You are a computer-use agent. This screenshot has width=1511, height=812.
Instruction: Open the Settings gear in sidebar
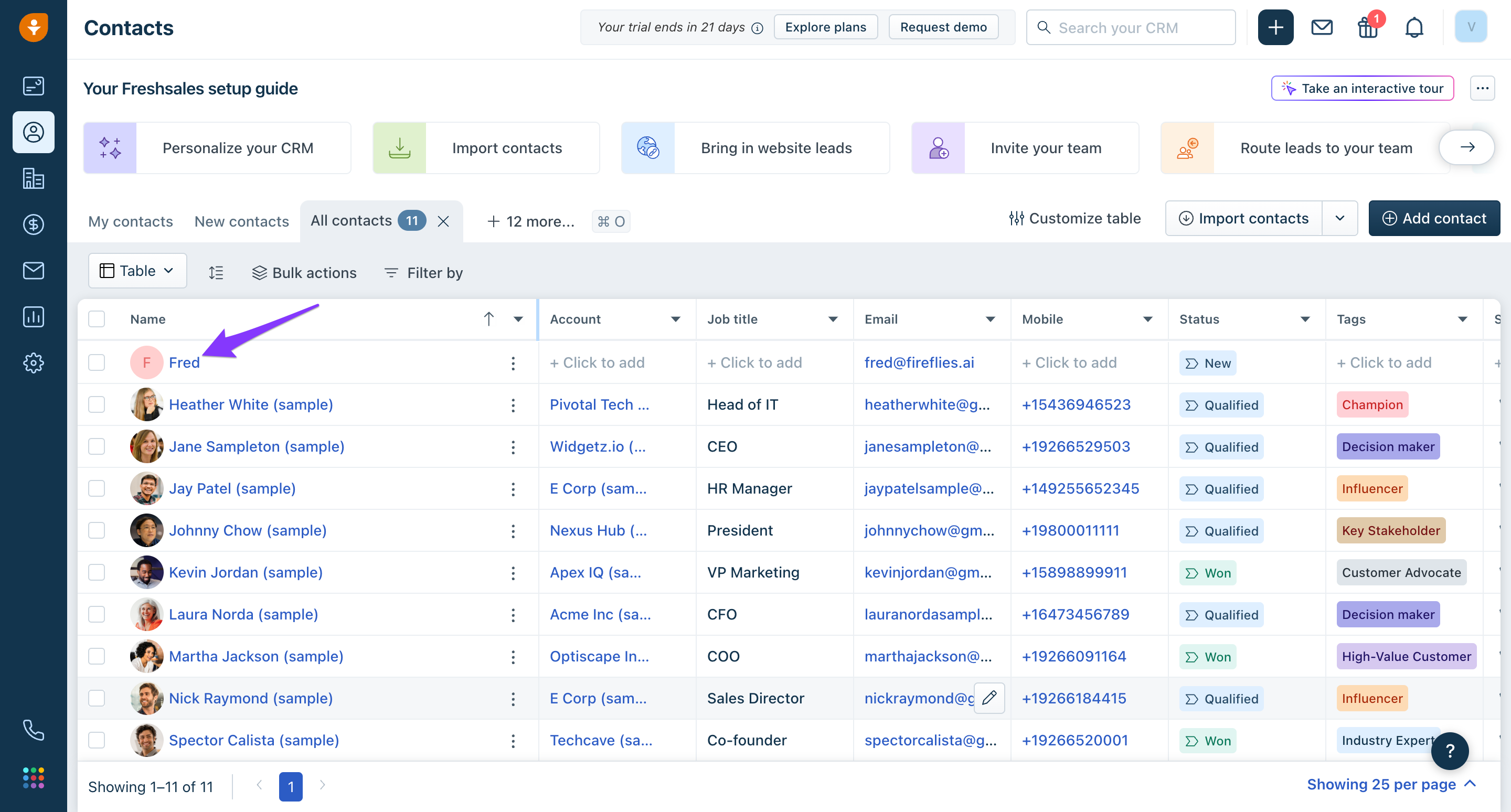pyautogui.click(x=34, y=363)
